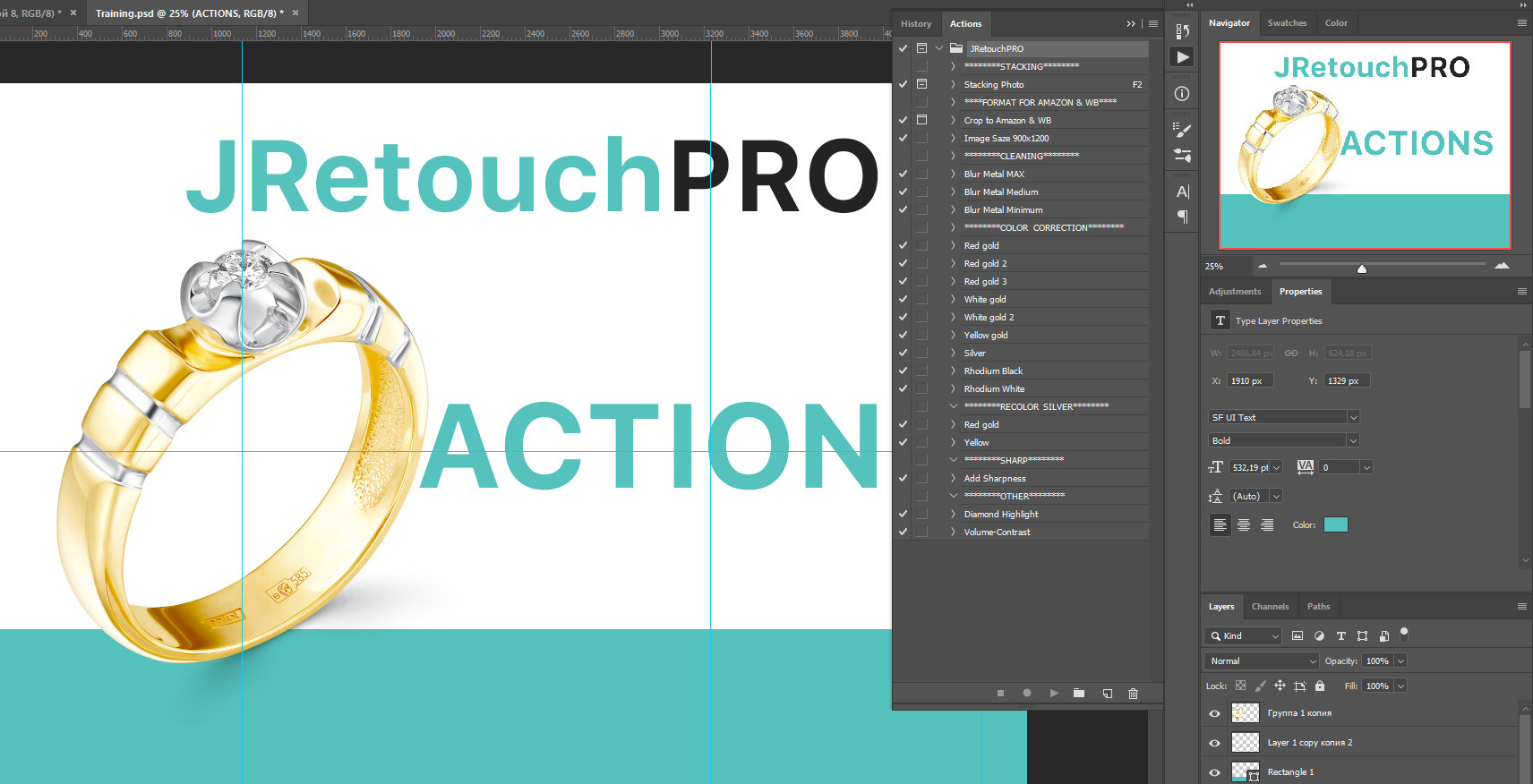Expand the Blur Metal MAX action
Screen dimensions: 1533x784
[x=953, y=175]
